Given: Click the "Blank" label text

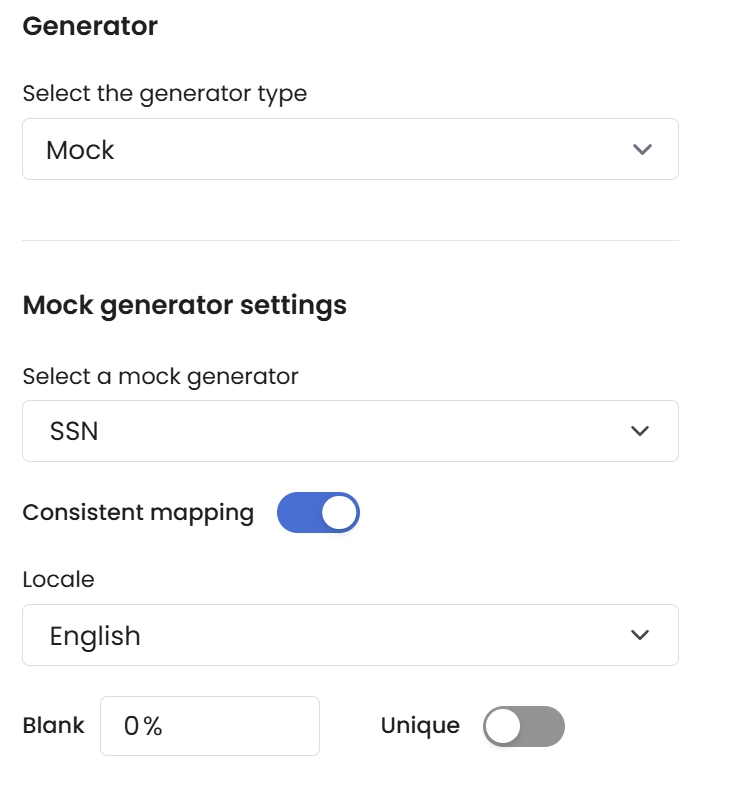Looking at the screenshot, I should coord(53,726).
